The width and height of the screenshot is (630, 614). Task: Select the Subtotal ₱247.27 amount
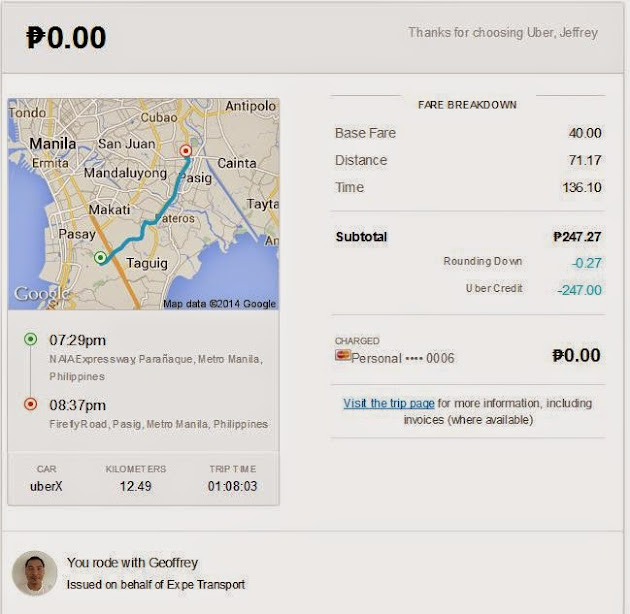pyautogui.click(x=577, y=237)
